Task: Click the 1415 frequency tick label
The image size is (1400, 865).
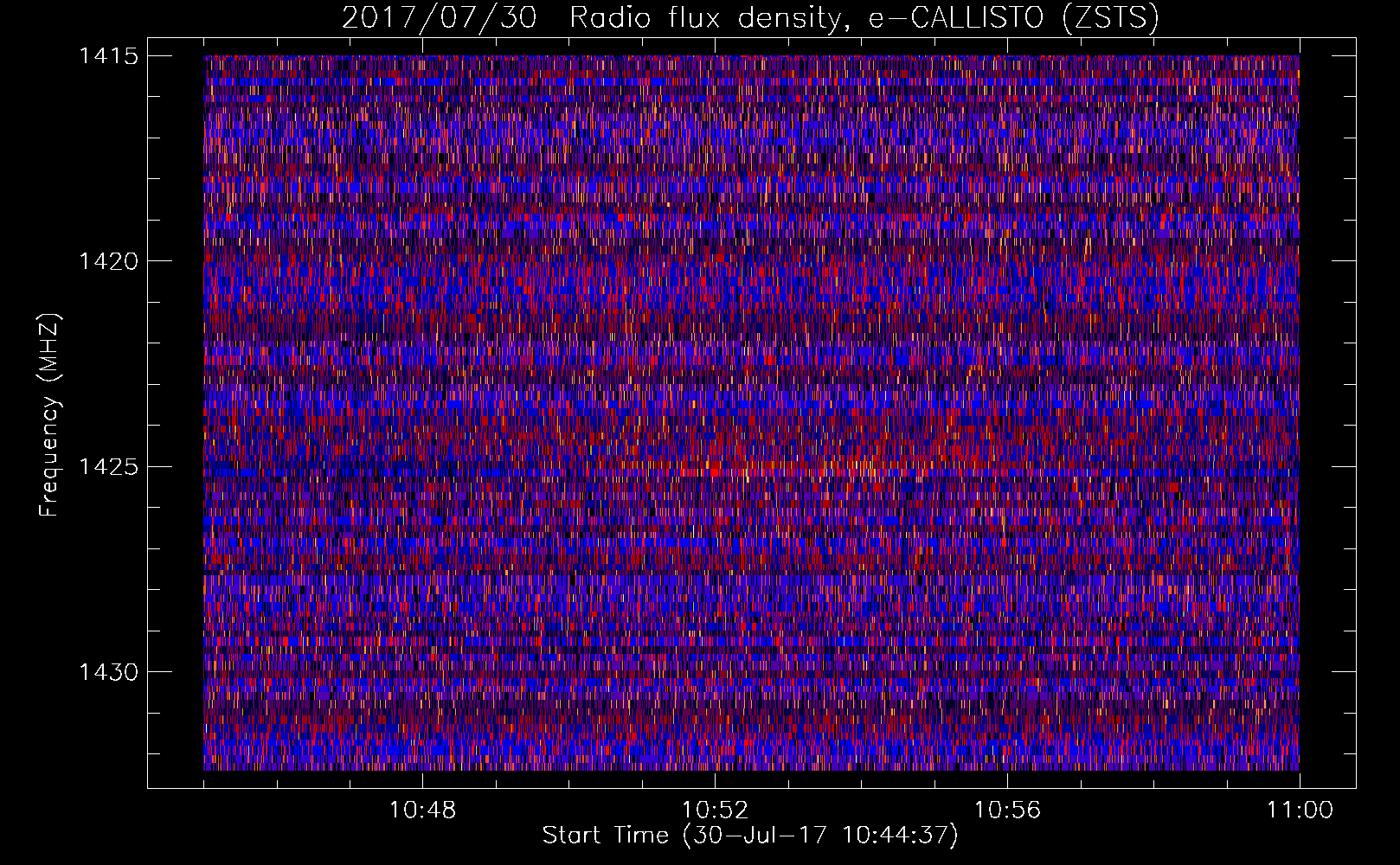Action: coord(109,56)
